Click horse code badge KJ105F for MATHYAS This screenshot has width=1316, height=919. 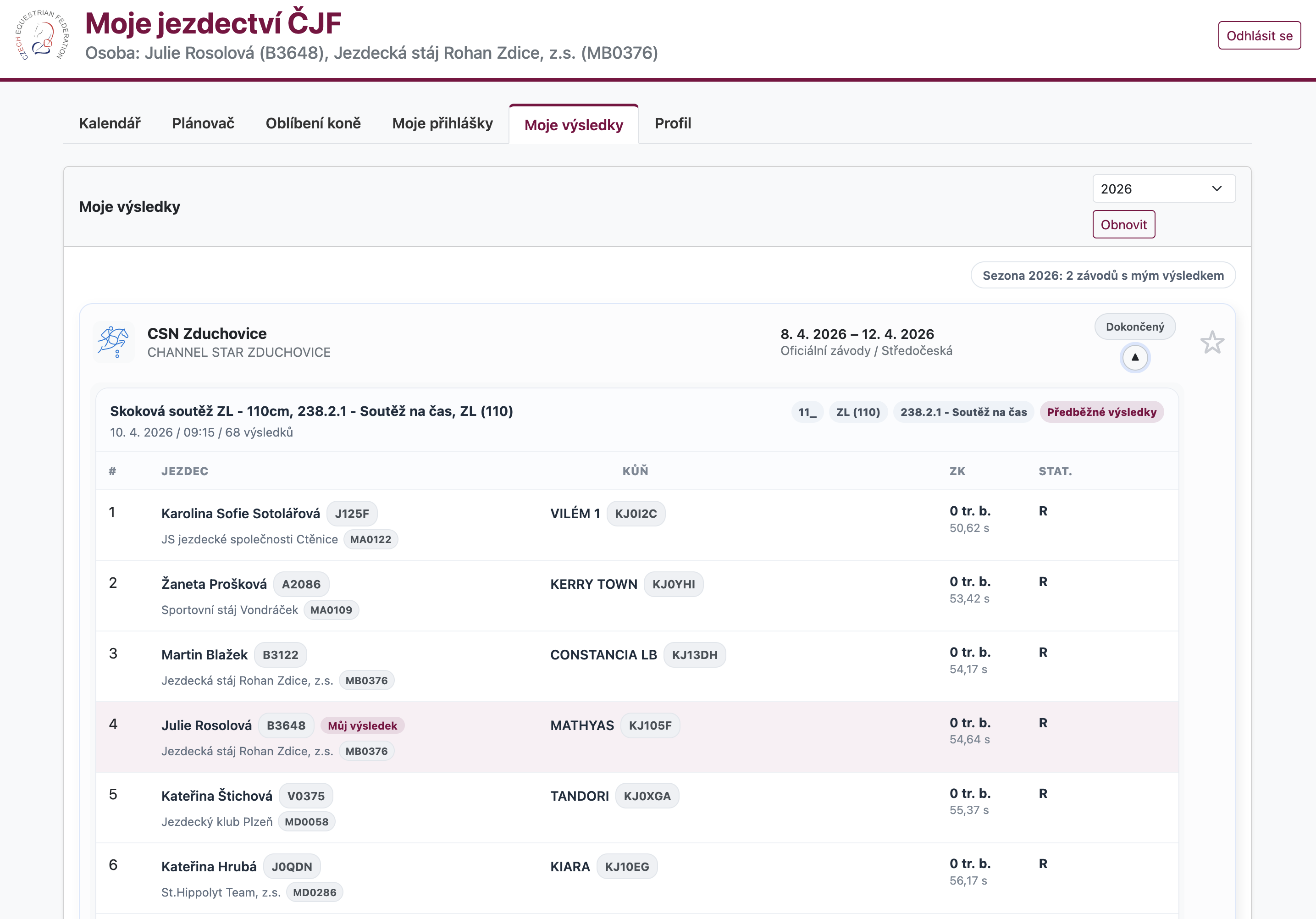point(649,725)
